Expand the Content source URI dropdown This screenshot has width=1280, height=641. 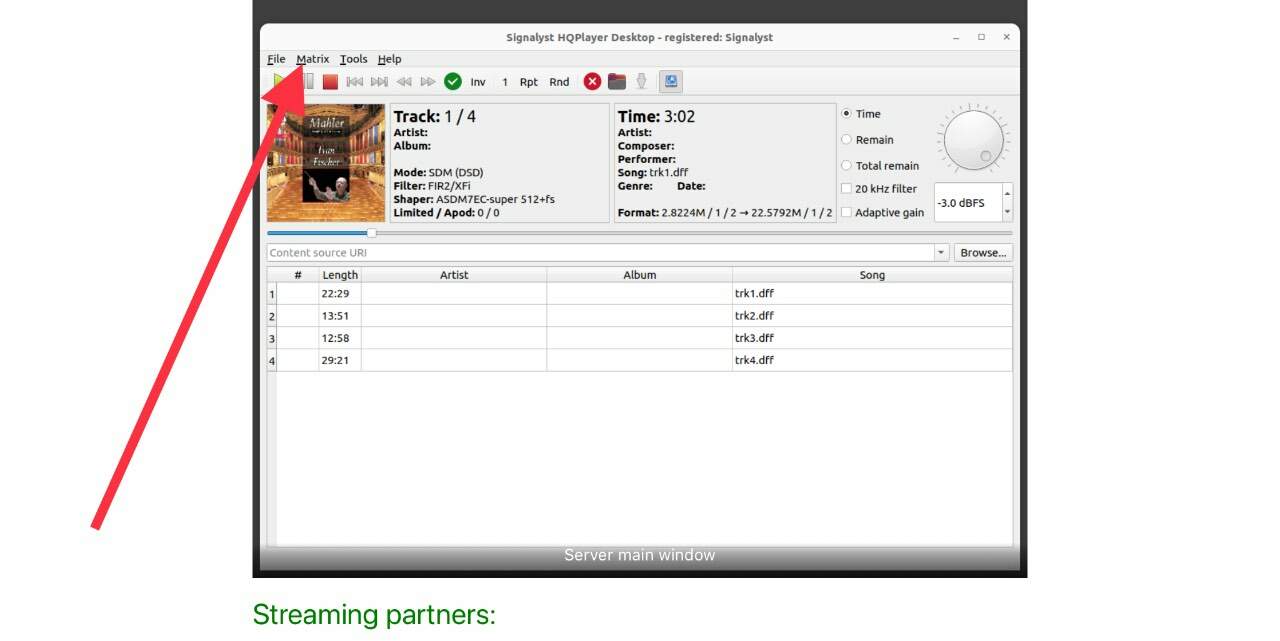(942, 253)
